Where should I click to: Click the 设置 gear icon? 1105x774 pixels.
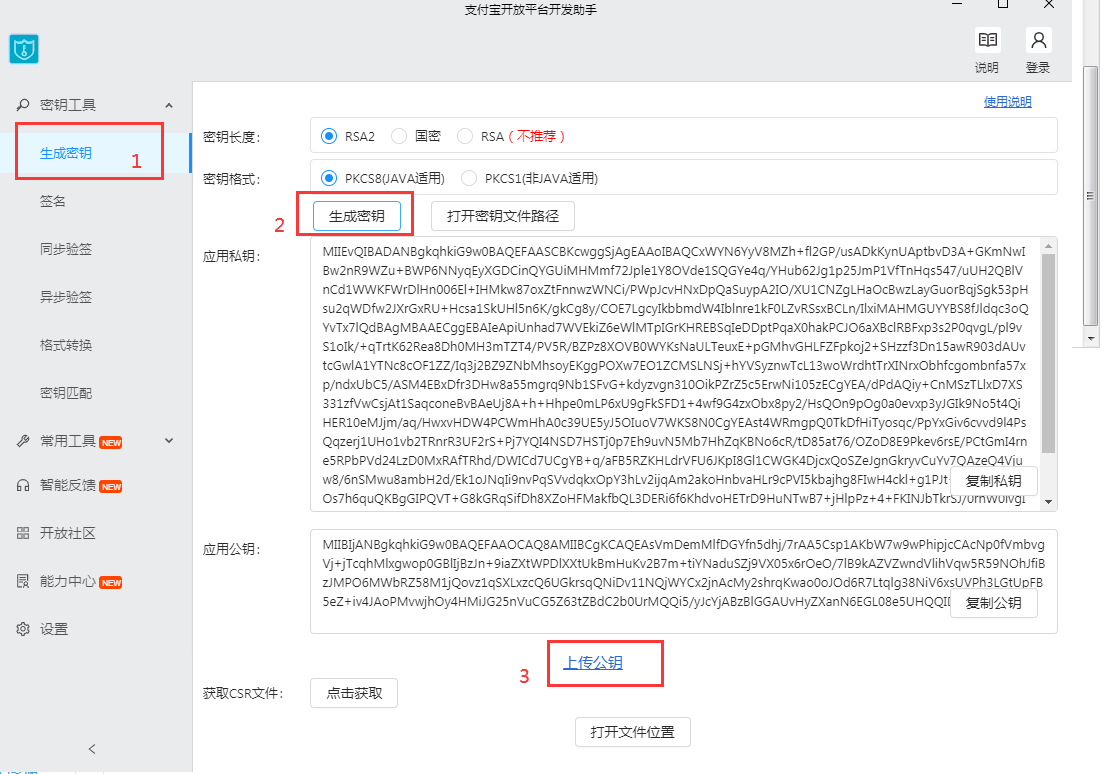(x=23, y=629)
